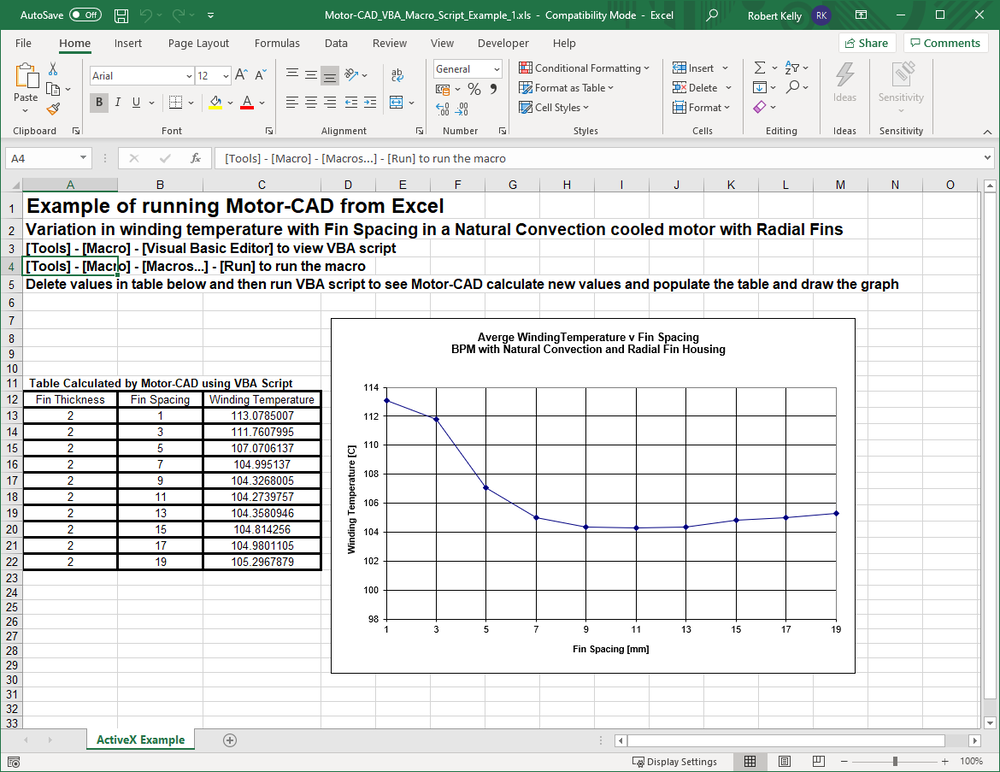Toggle Bold formatting off

tap(99, 102)
